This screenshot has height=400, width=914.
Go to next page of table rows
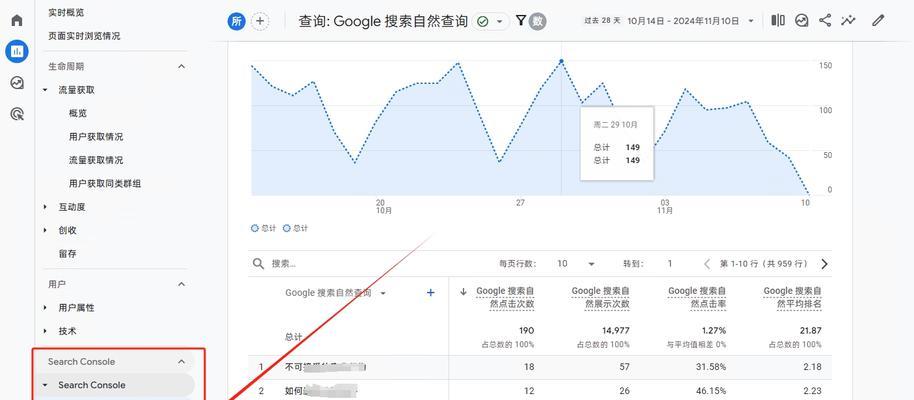pyautogui.click(x=824, y=264)
